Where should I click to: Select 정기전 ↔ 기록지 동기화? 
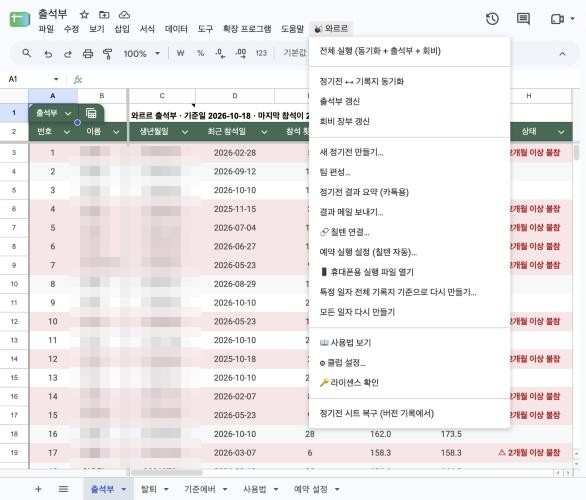click(410, 81)
